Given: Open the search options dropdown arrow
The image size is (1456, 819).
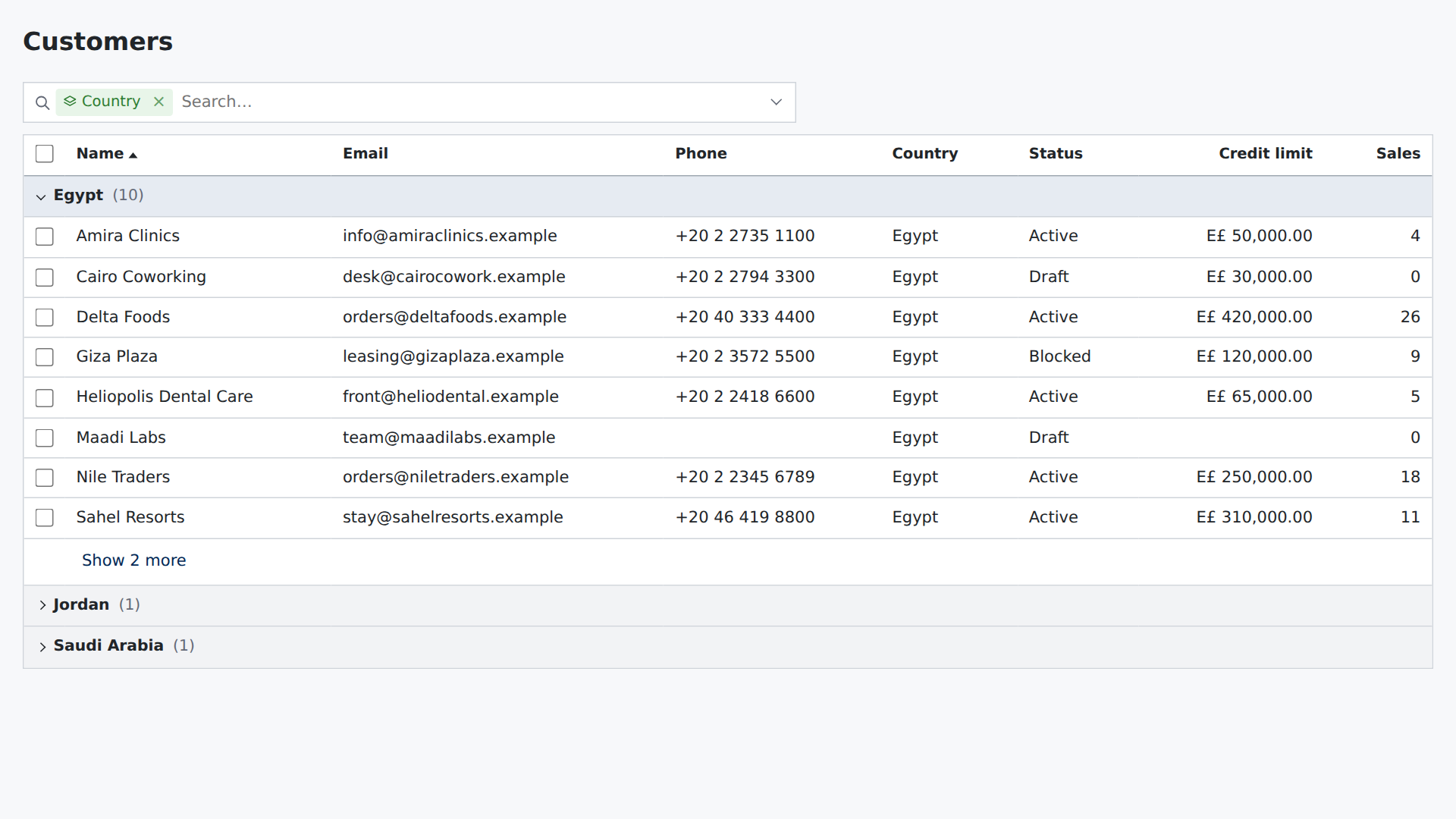Looking at the screenshot, I should pyautogui.click(x=776, y=102).
